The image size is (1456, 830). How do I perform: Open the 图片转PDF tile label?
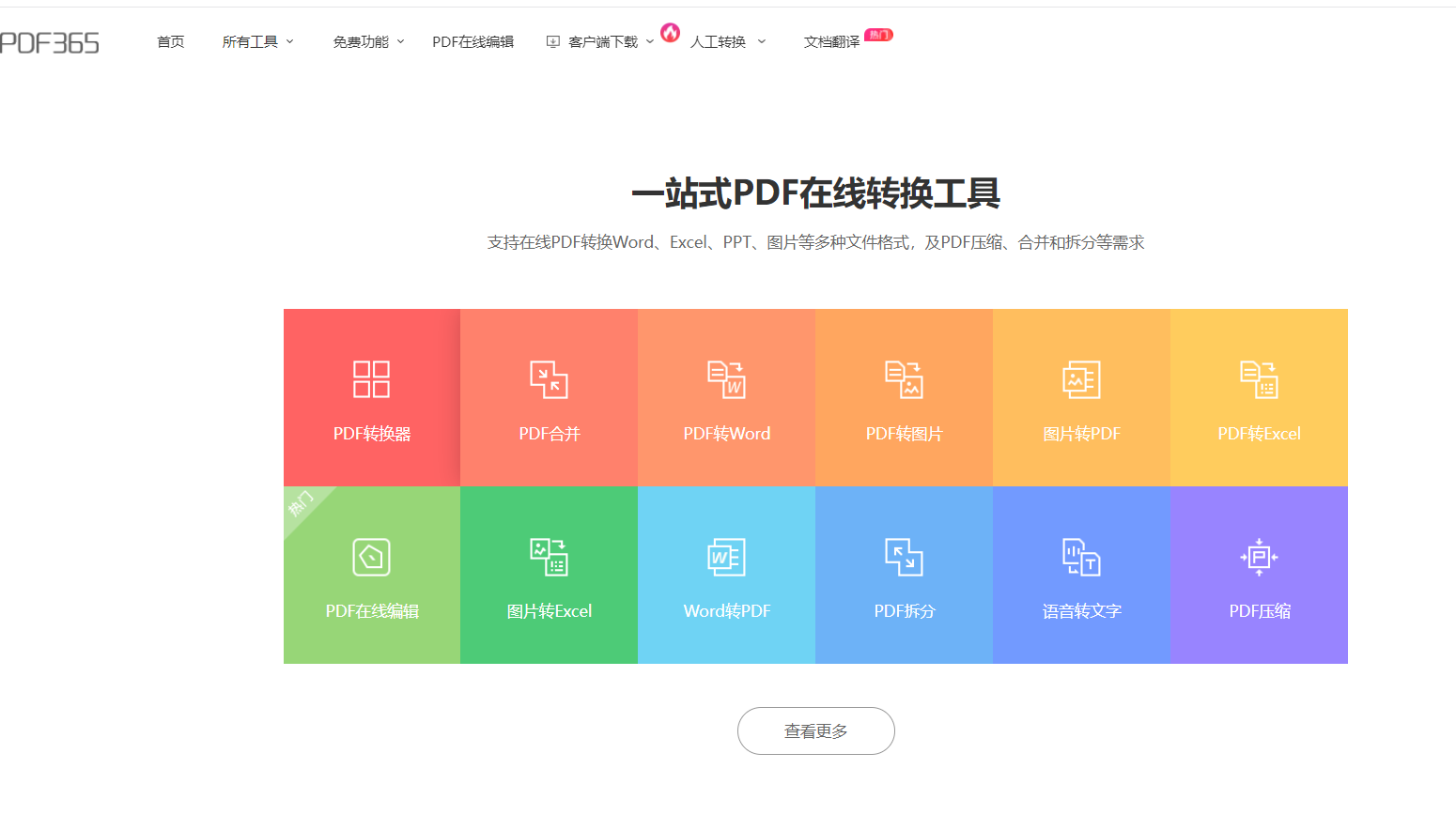1081,434
